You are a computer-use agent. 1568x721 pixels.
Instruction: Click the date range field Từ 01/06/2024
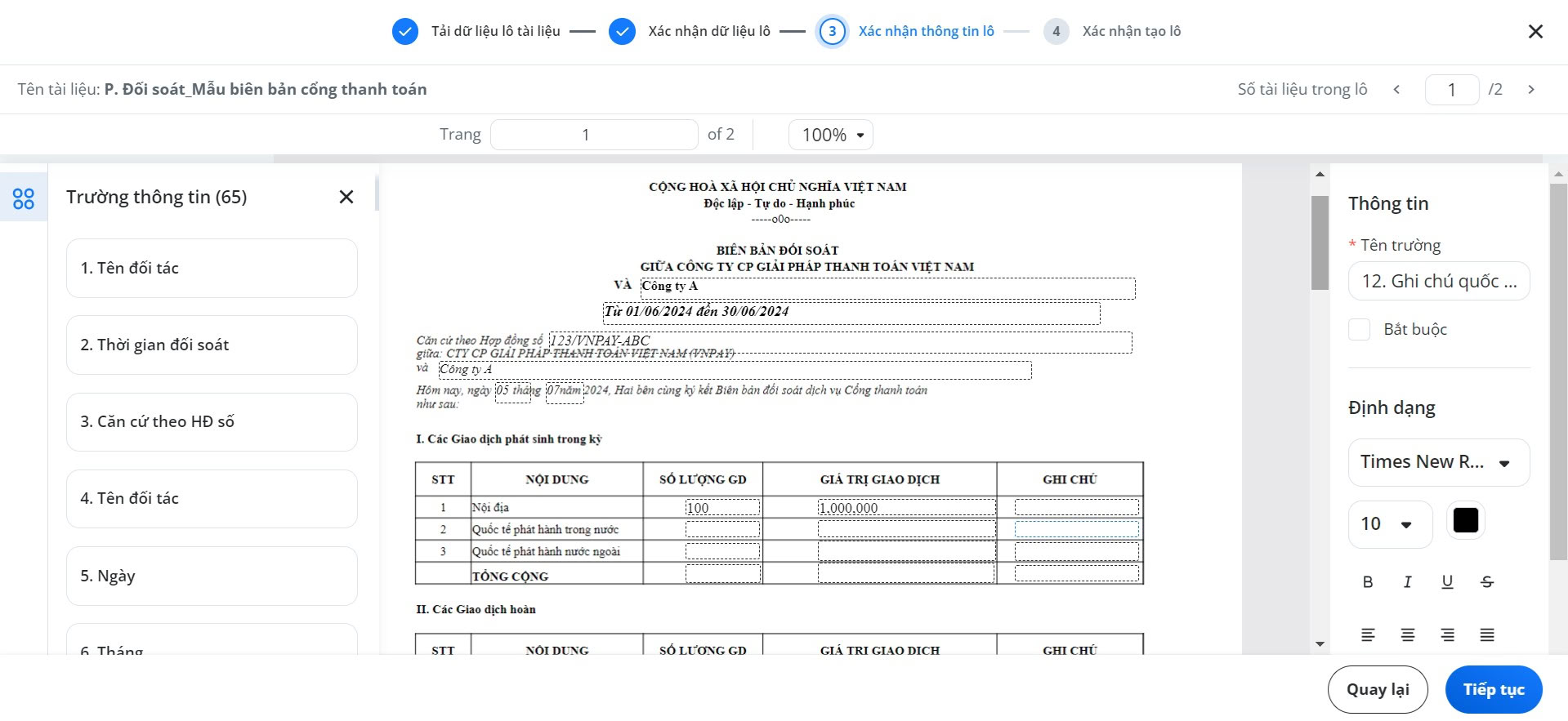[x=851, y=314]
